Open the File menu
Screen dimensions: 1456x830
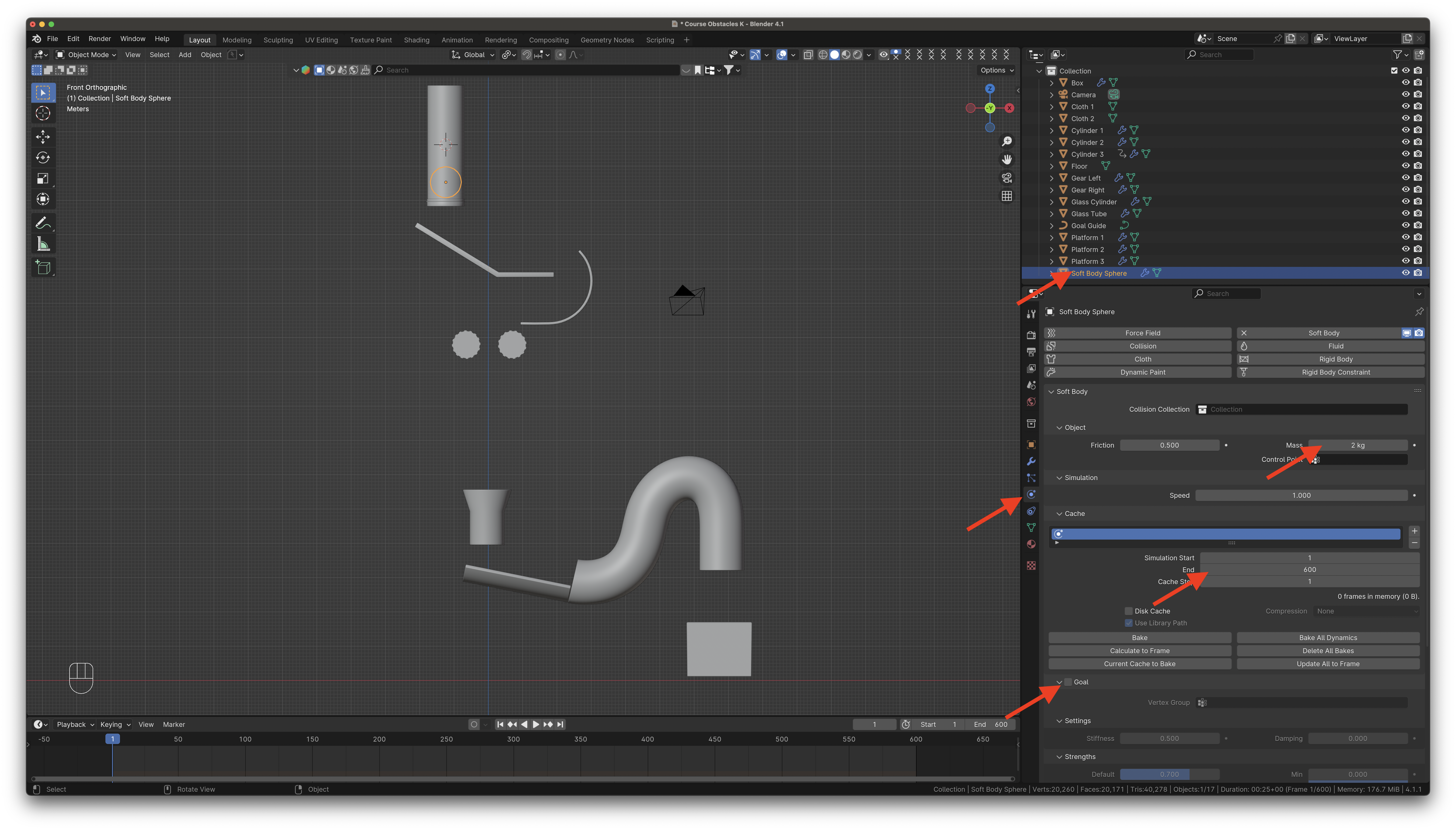pyautogui.click(x=52, y=39)
